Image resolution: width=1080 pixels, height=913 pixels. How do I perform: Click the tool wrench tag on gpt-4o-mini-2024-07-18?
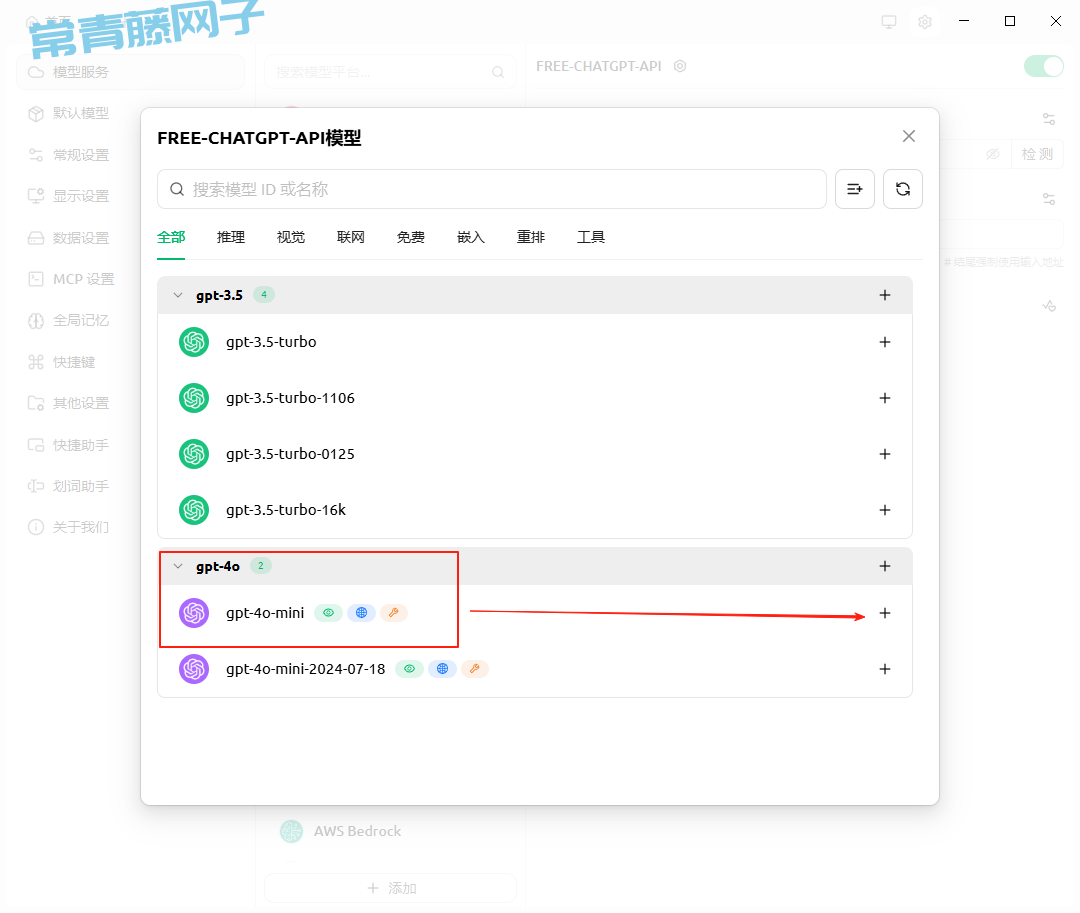pos(475,669)
